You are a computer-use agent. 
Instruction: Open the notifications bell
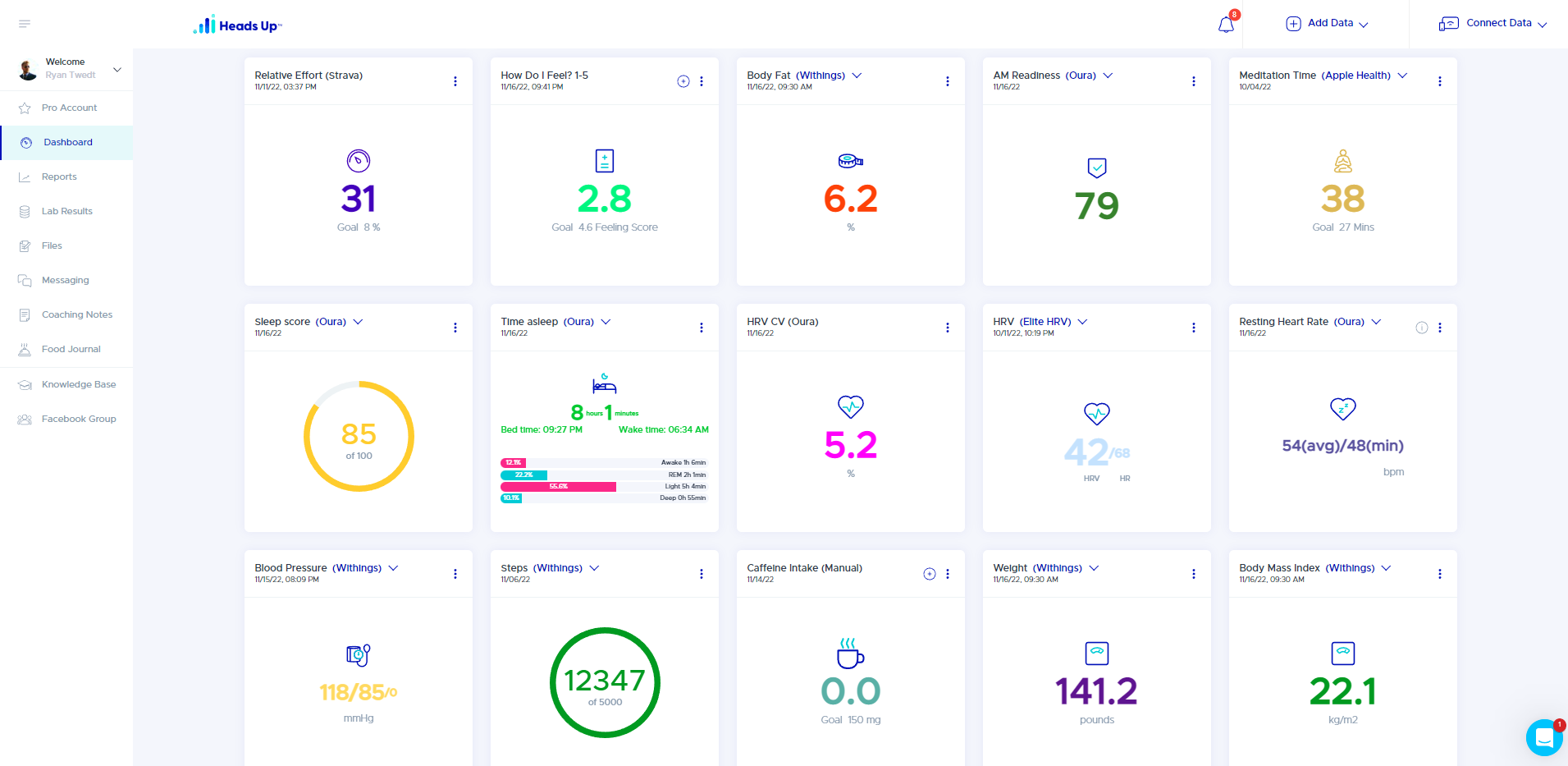pyautogui.click(x=1226, y=25)
